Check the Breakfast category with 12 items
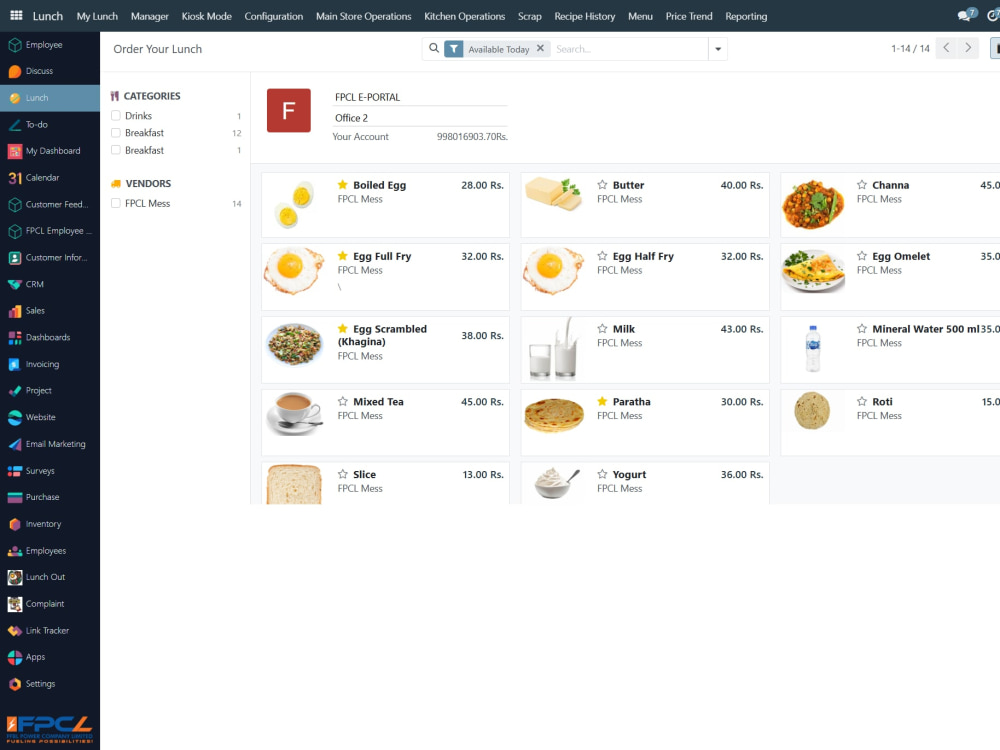The width and height of the screenshot is (1000, 750). click(115, 133)
